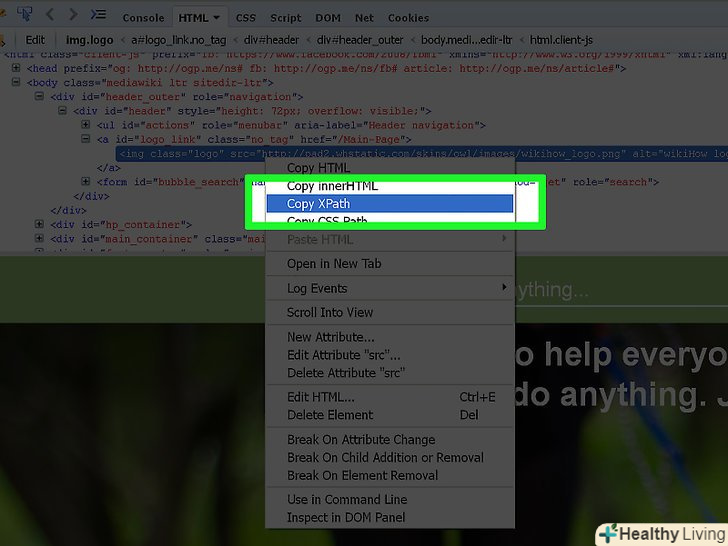Open the Net tab
The height and width of the screenshot is (546, 728).
click(364, 18)
